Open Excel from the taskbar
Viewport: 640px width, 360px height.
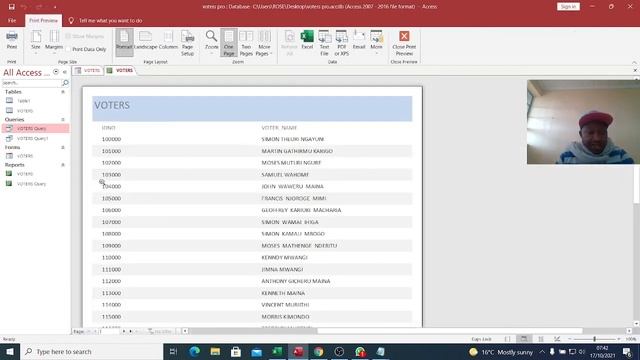tap(278, 351)
